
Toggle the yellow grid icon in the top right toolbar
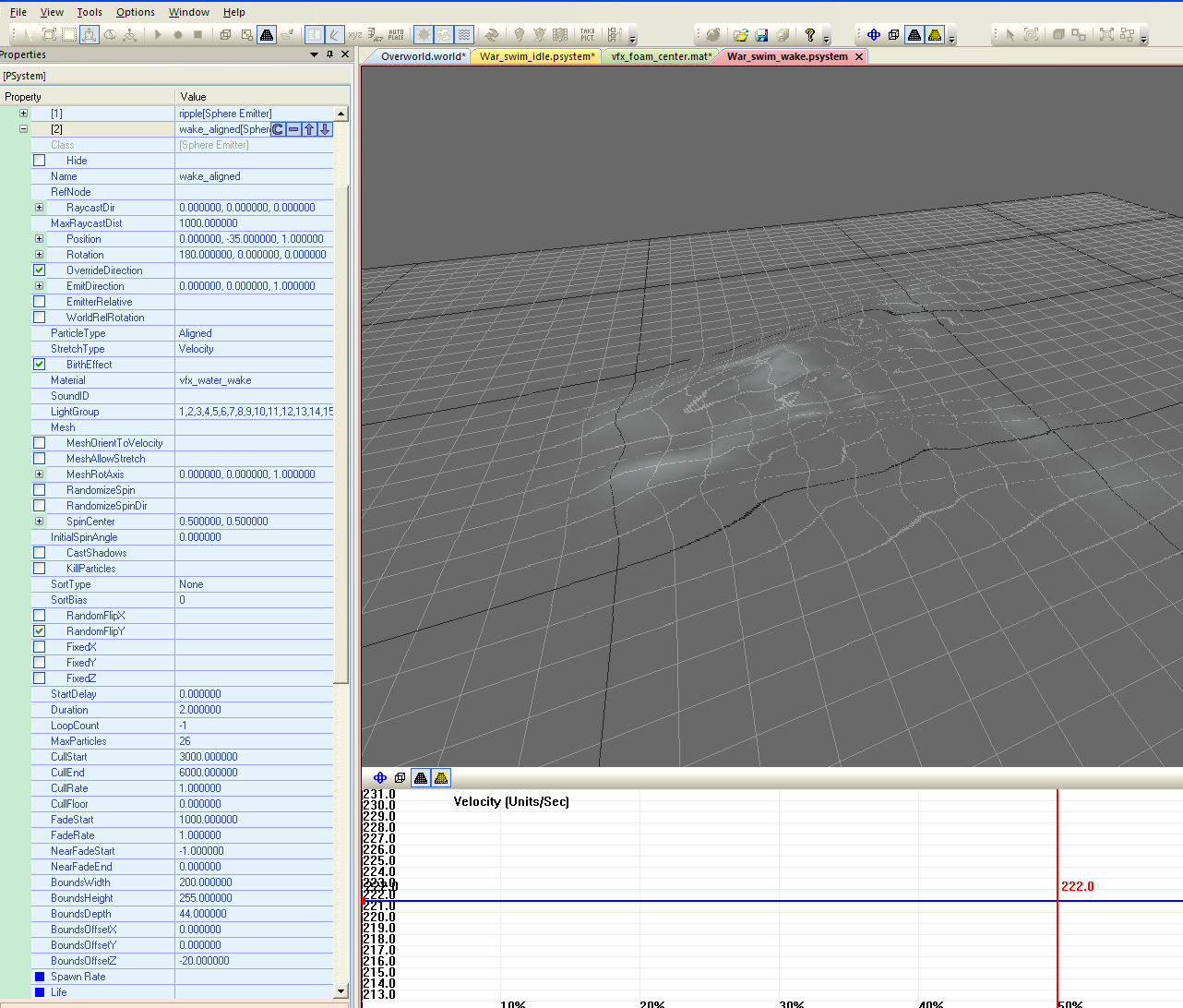coord(935,35)
